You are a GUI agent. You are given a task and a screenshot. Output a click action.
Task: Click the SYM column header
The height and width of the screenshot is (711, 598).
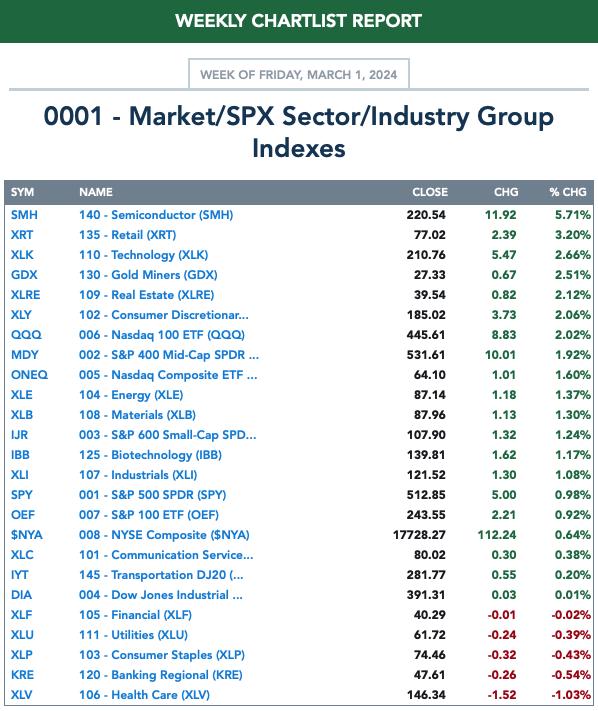[x=23, y=192]
